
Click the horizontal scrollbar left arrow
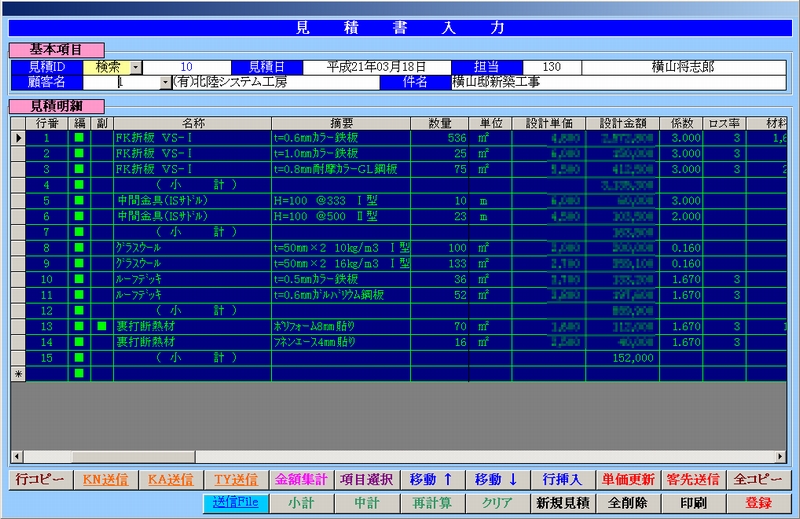18,457
